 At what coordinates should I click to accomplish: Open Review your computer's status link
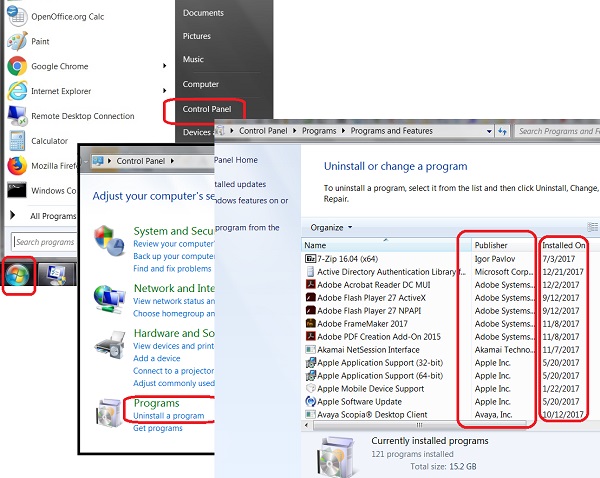coord(173,244)
